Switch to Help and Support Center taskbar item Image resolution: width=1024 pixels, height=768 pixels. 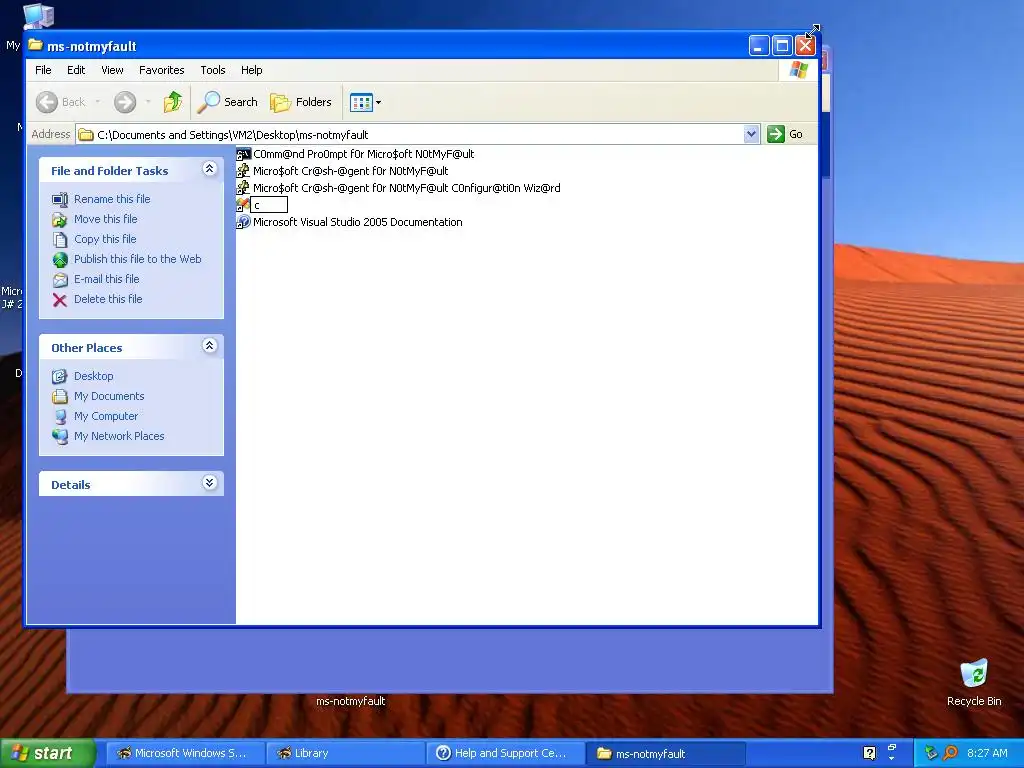pos(505,753)
